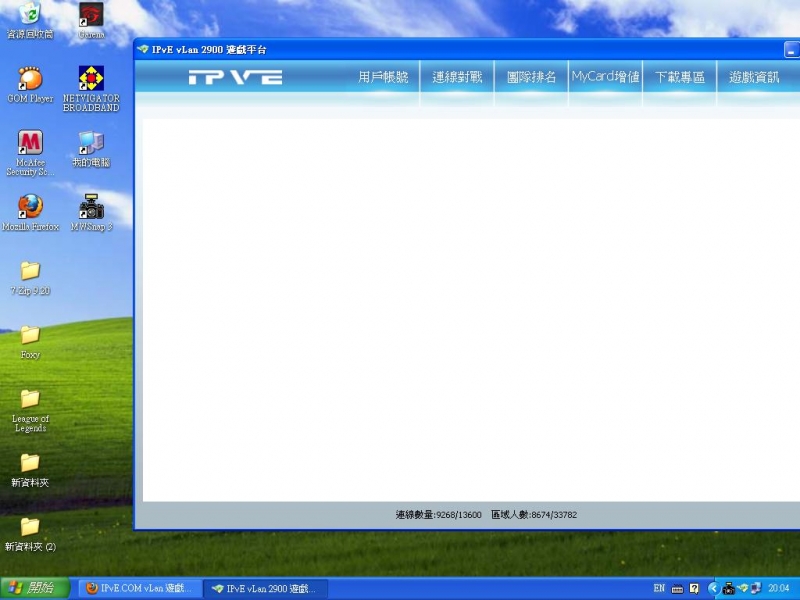The height and width of the screenshot is (600, 800).
Task: Click the 區域人數:8674/33782 status text
Action: [534, 515]
